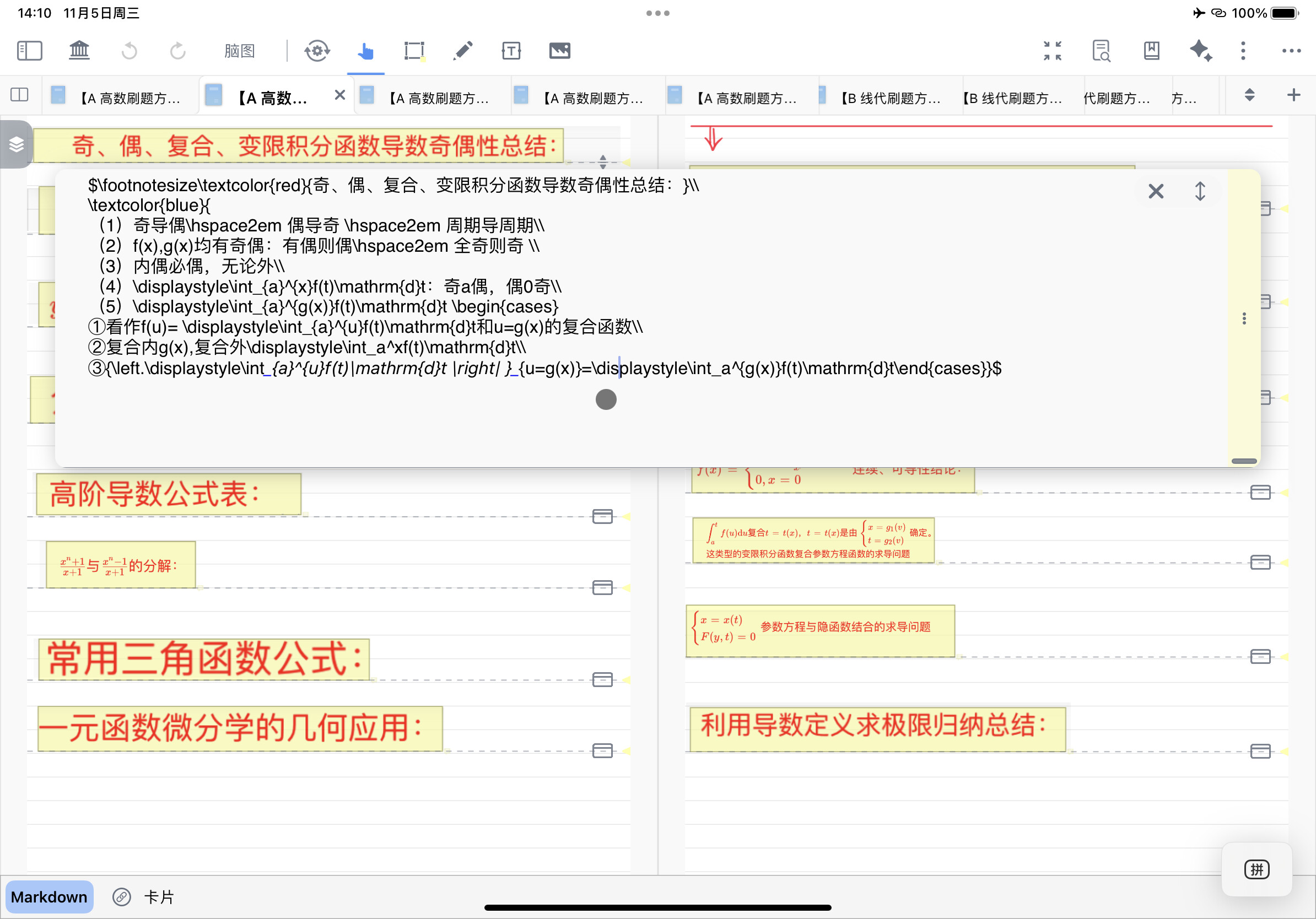The image size is (1316, 919).
Task: Toggle the left sidebar panel icon
Action: pyautogui.click(x=29, y=51)
